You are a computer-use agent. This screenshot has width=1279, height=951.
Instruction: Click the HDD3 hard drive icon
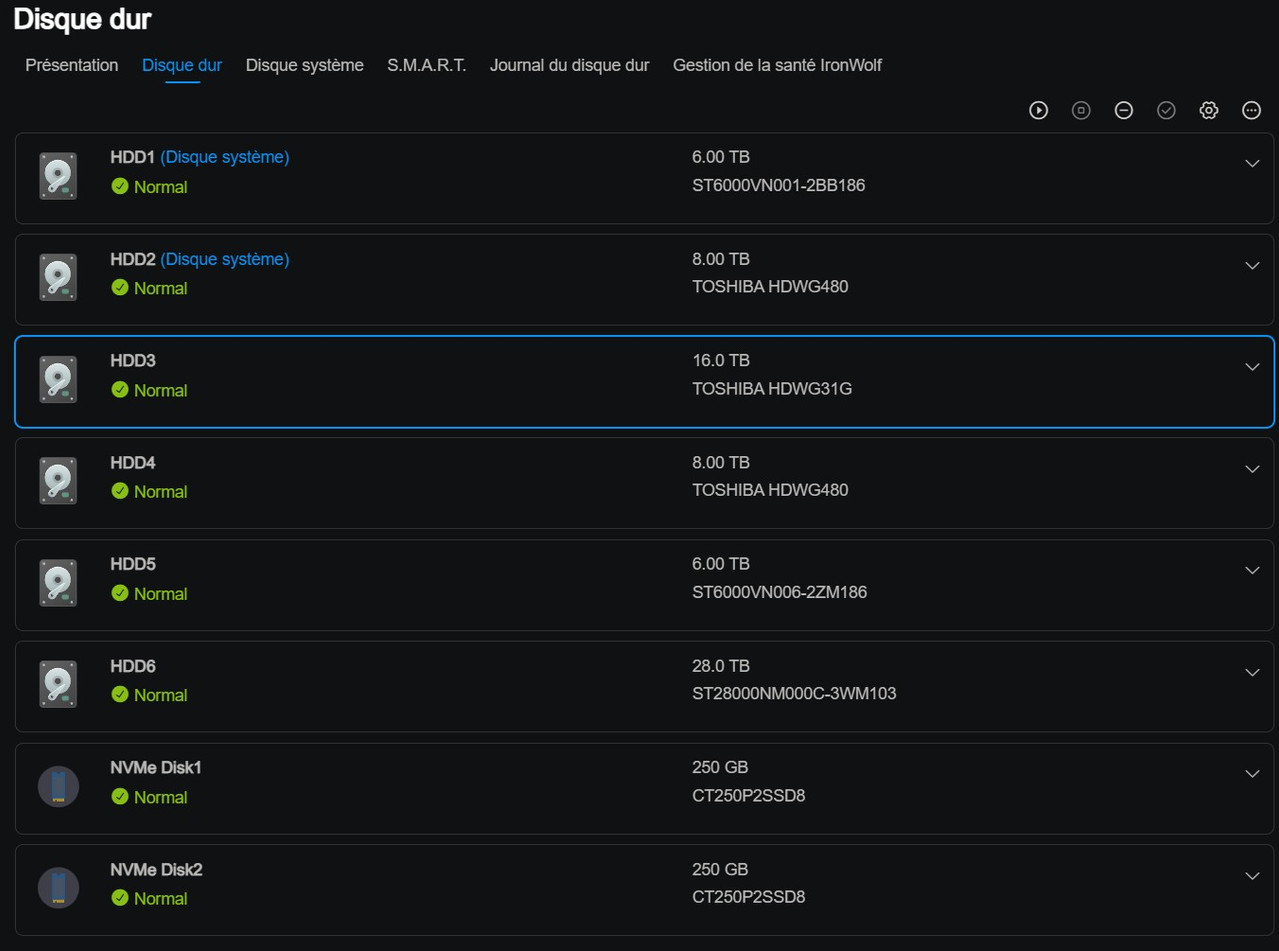[x=58, y=379]
